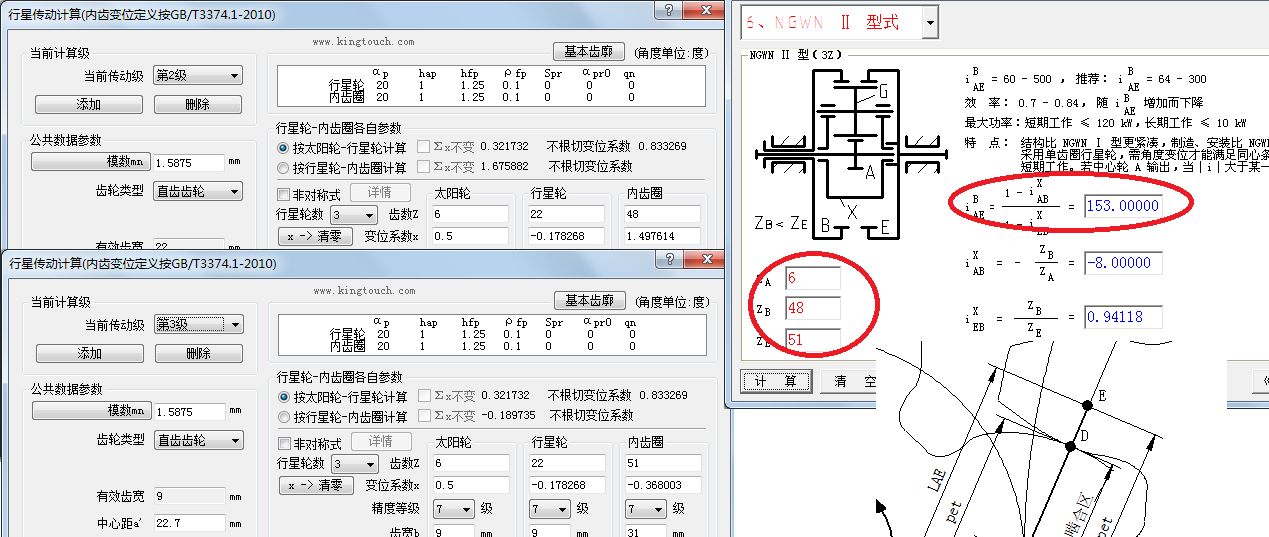Open 当前传动级 dropdown showing 第3级
This screenshot has width=1269, height=537.
[199, 325]
